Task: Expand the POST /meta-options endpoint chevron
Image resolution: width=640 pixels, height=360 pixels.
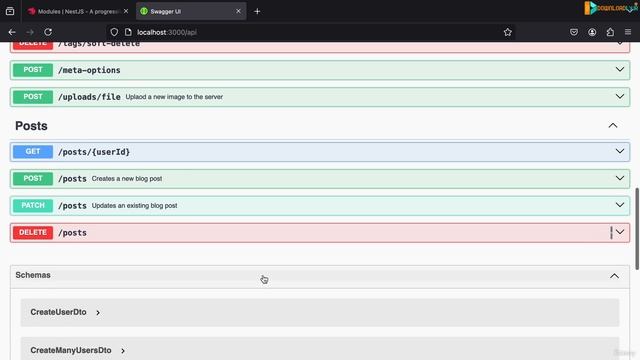Action: (620, 69)
